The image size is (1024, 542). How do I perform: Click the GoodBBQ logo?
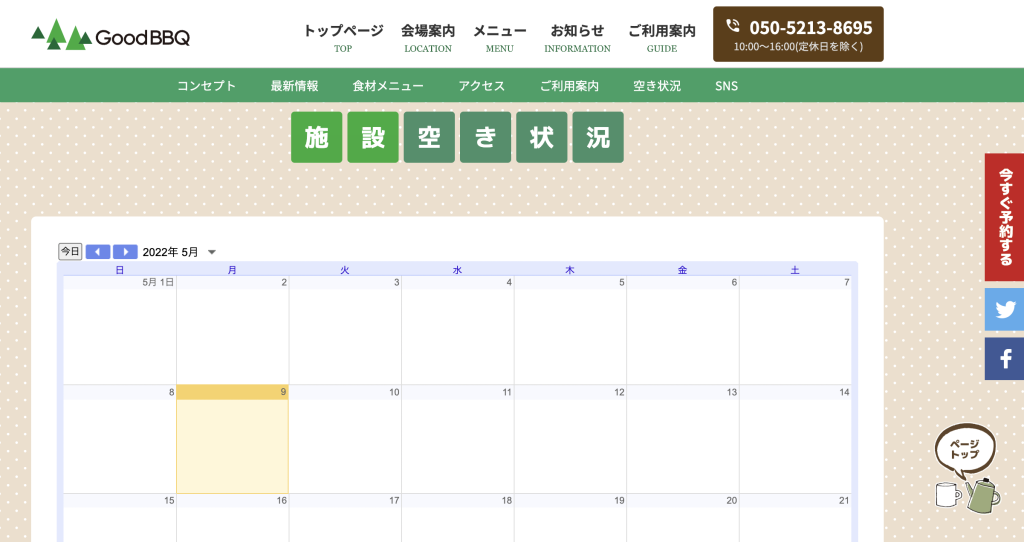(110, 35)
